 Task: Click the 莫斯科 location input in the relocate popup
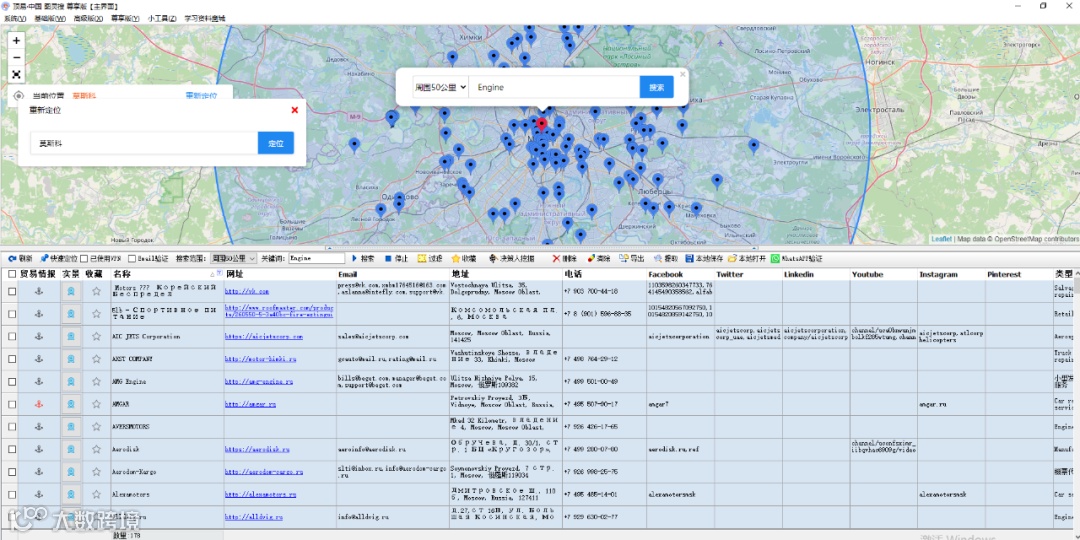point(144,143)
